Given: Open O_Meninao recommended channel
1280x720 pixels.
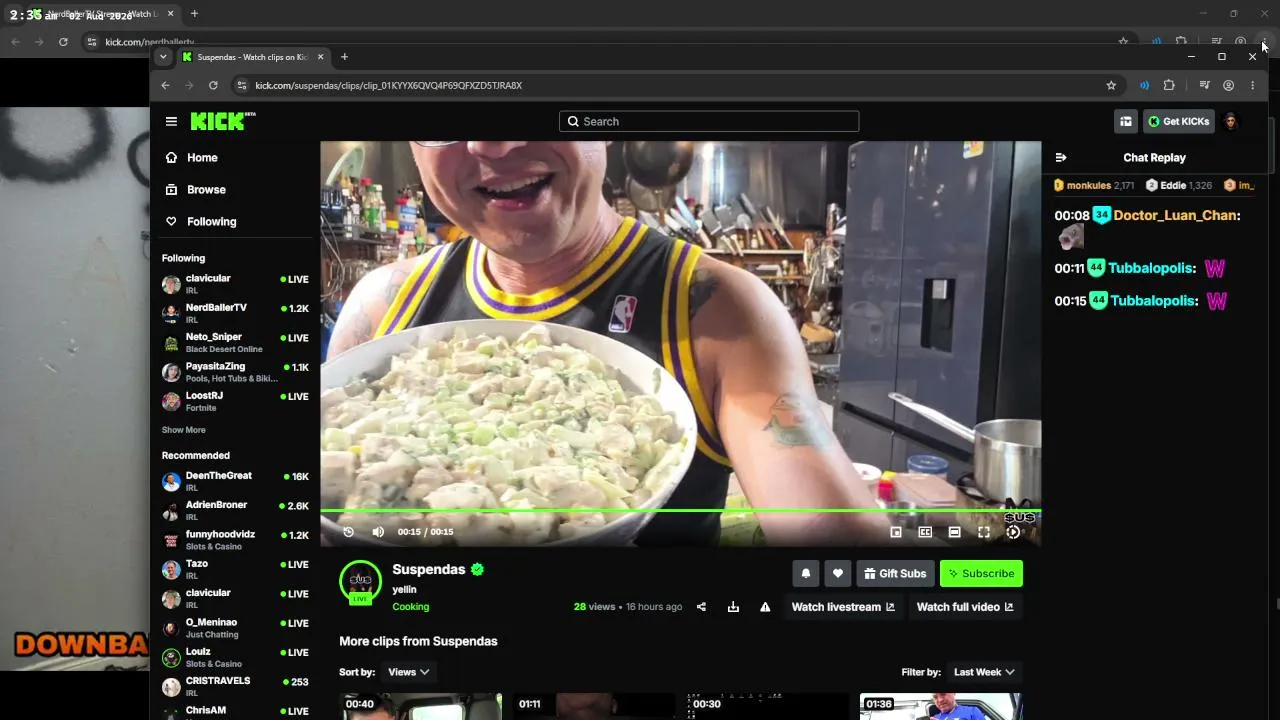Looking at the screenshot, I should 235,628.
